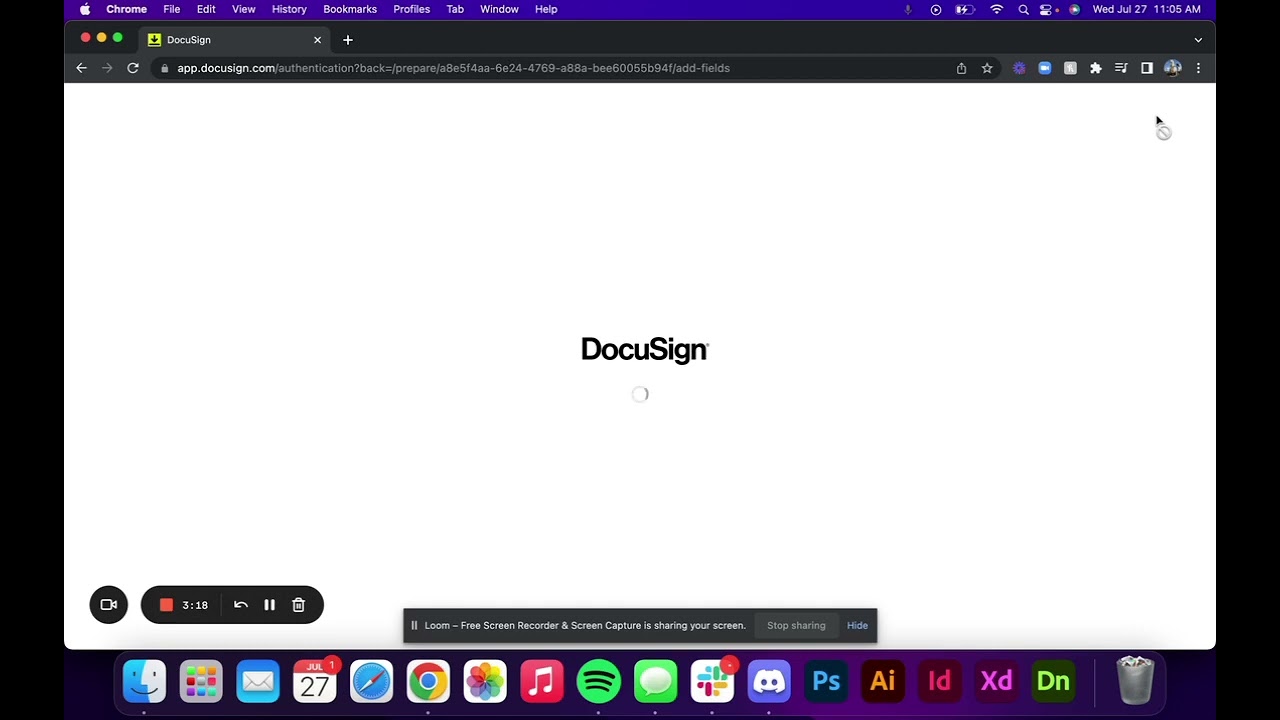Open InDesign from the dock
1280x720 pixels.
[940, 682]
